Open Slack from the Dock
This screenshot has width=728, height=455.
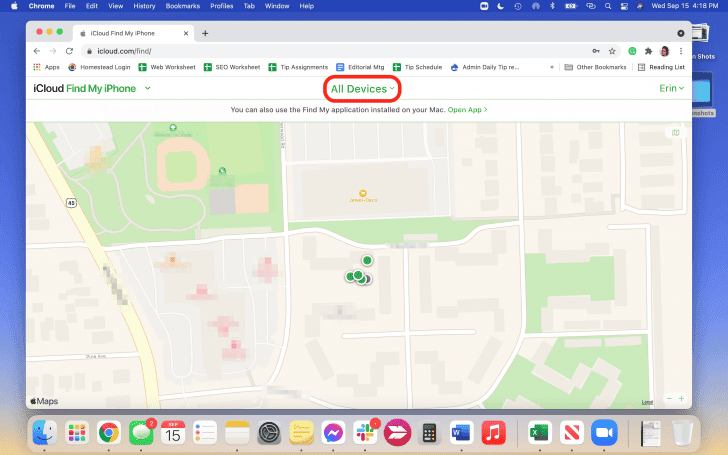point(366,432)
